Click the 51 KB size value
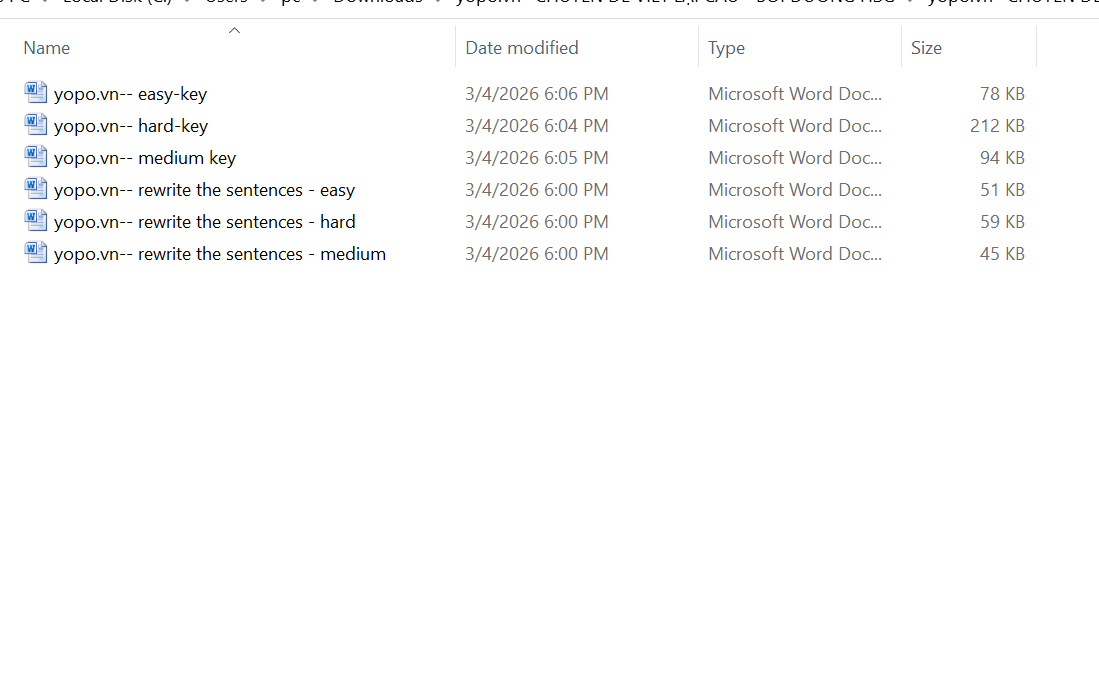The height and width of the screenshot is (699, 1099). (x=1002, y=190)
